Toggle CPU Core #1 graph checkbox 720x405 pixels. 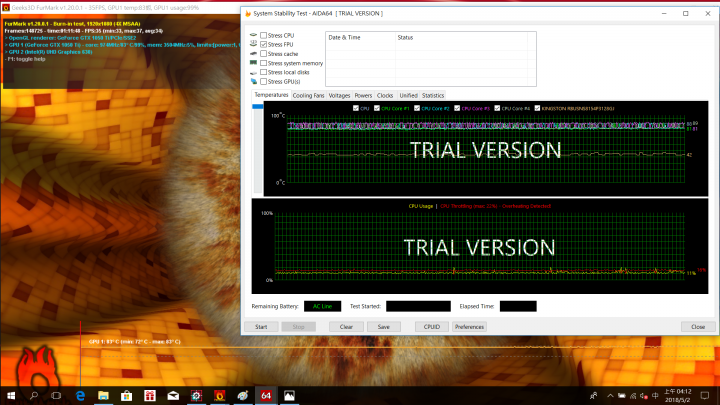(x=377, y=108)
